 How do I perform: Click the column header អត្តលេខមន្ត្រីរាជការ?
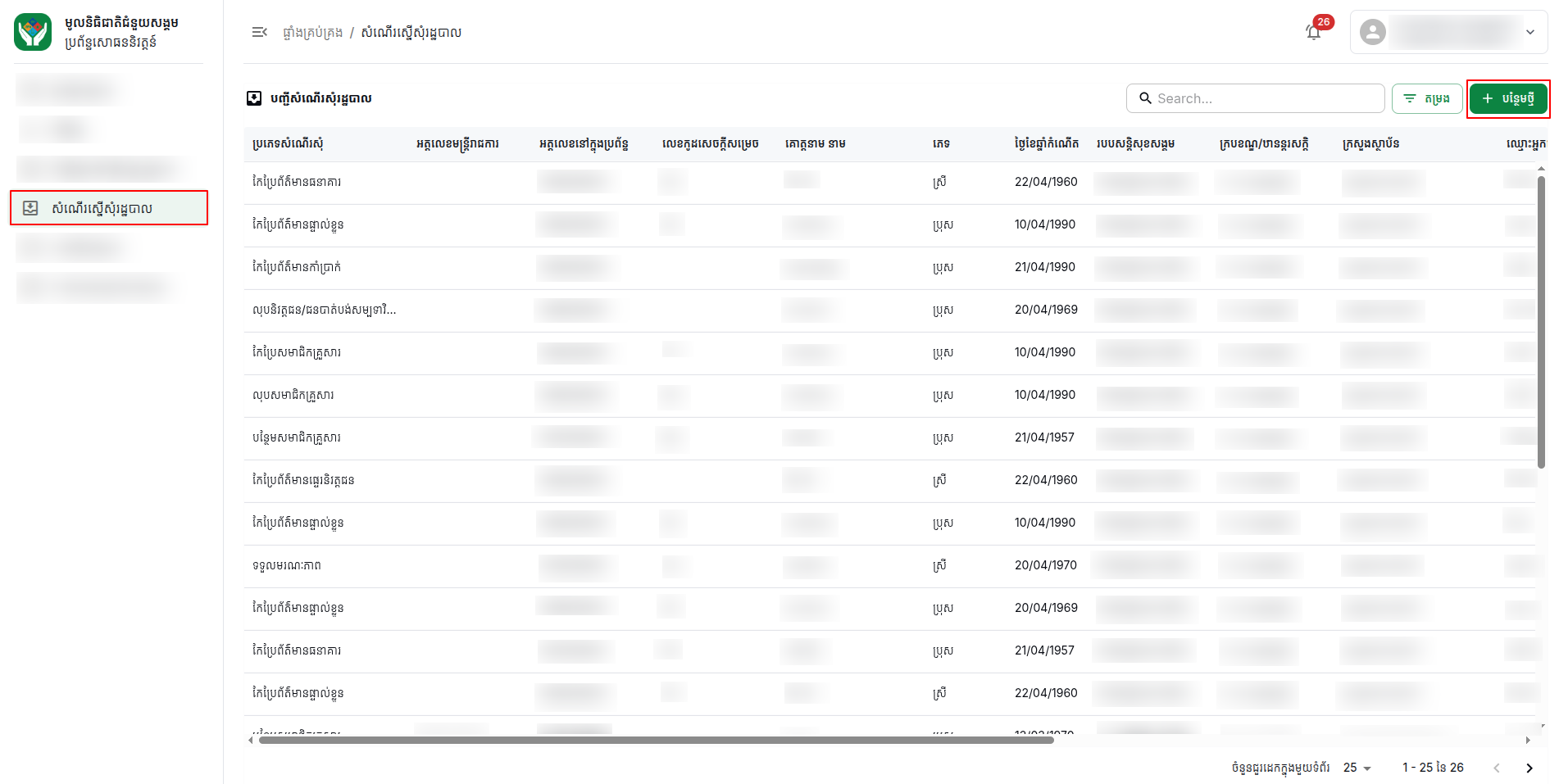point(457,143)
